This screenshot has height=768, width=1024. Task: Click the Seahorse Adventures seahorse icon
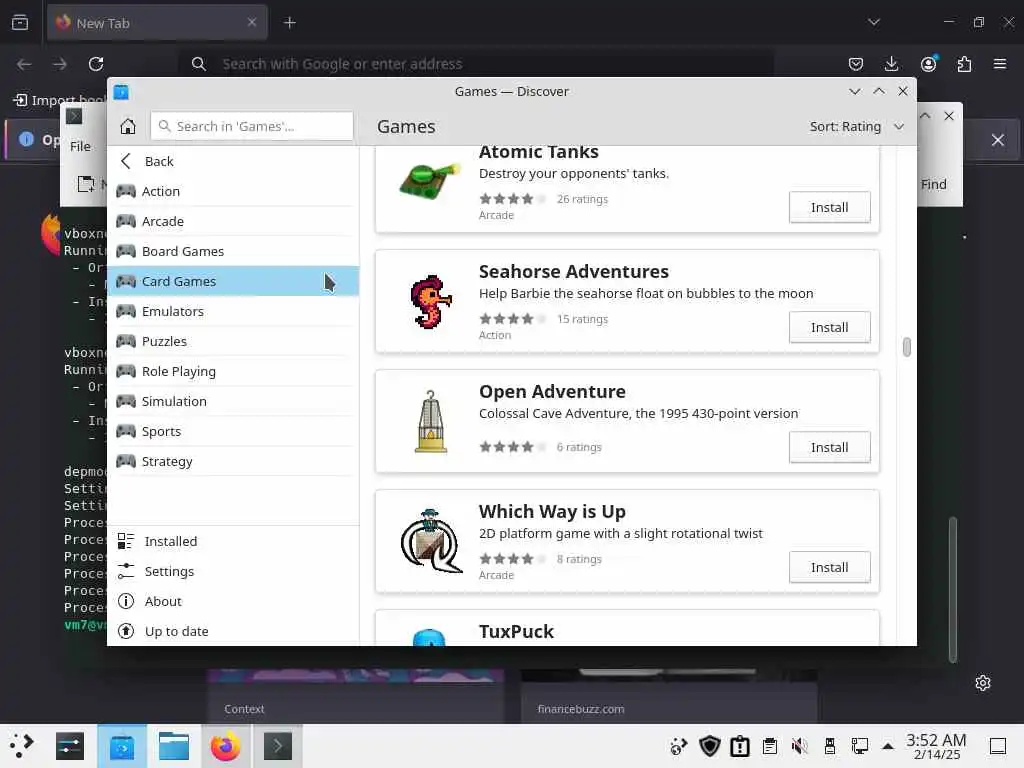(x=431, y=302)
